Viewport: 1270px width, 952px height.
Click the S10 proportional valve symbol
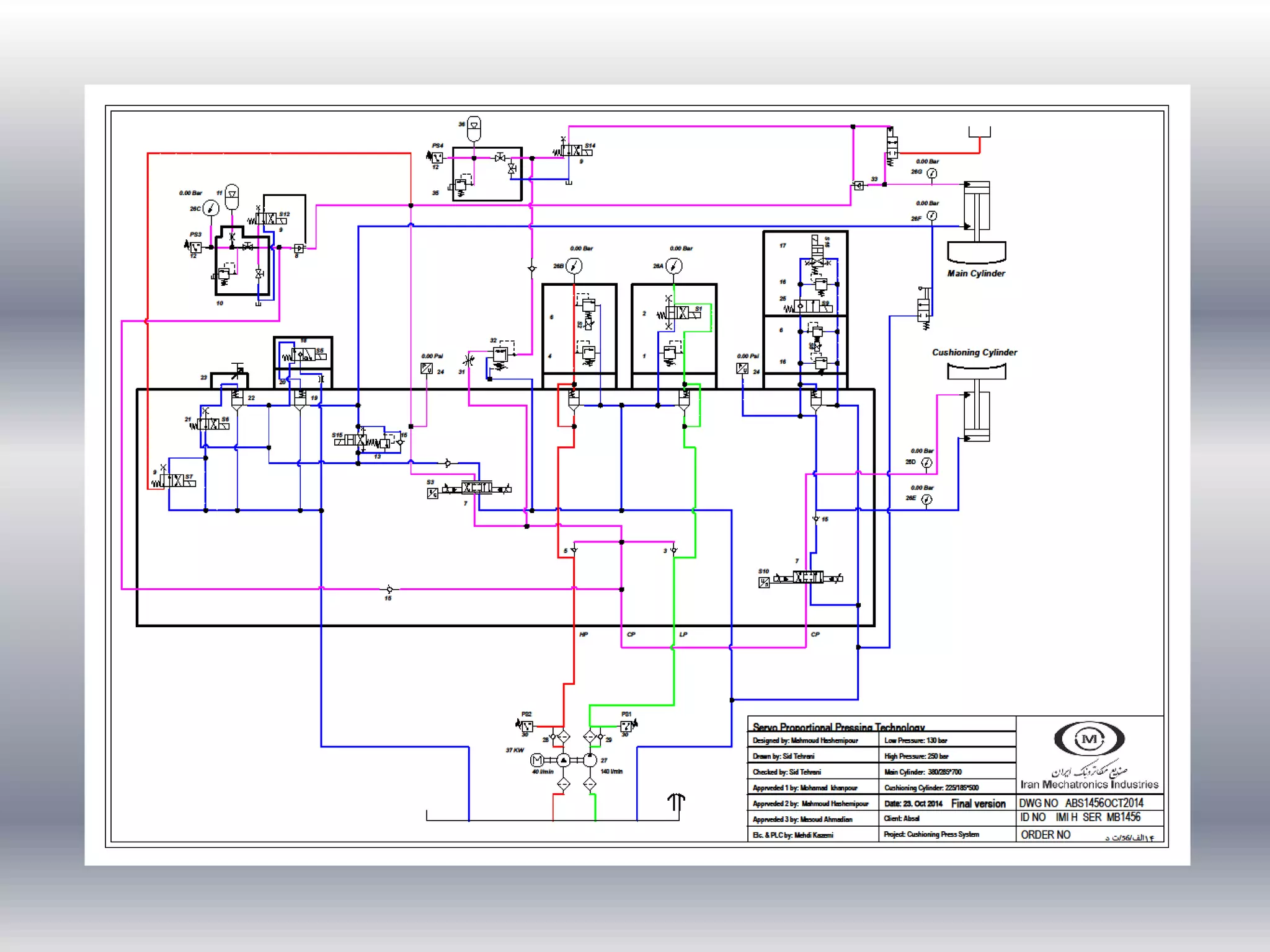(x=808, y=578)
